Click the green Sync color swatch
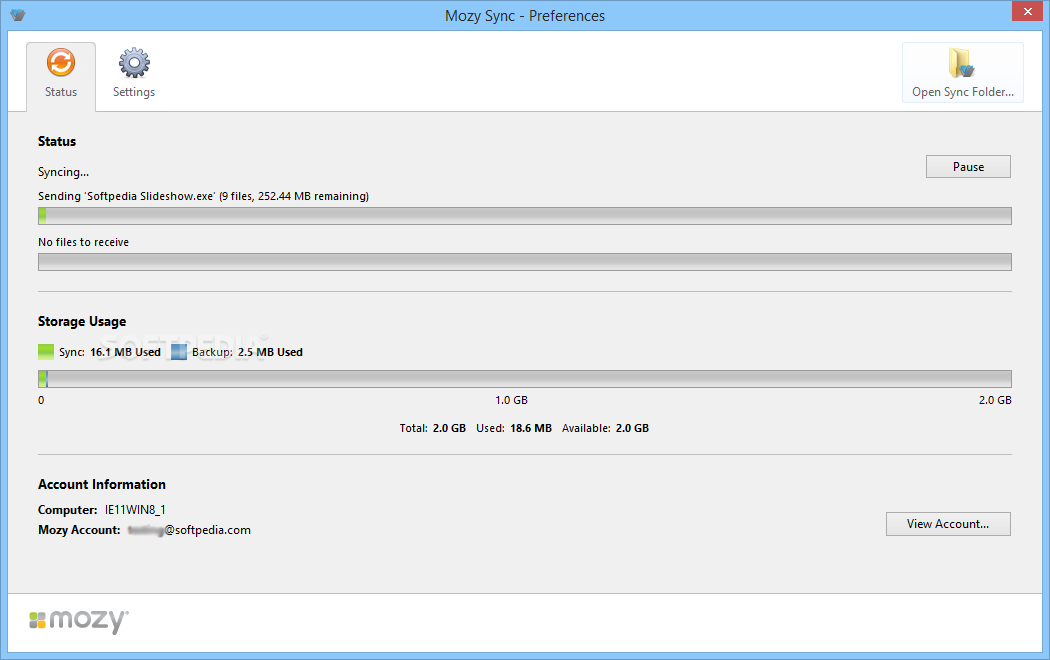This screenshot has width=1050, height=660. tap(46, 352)
